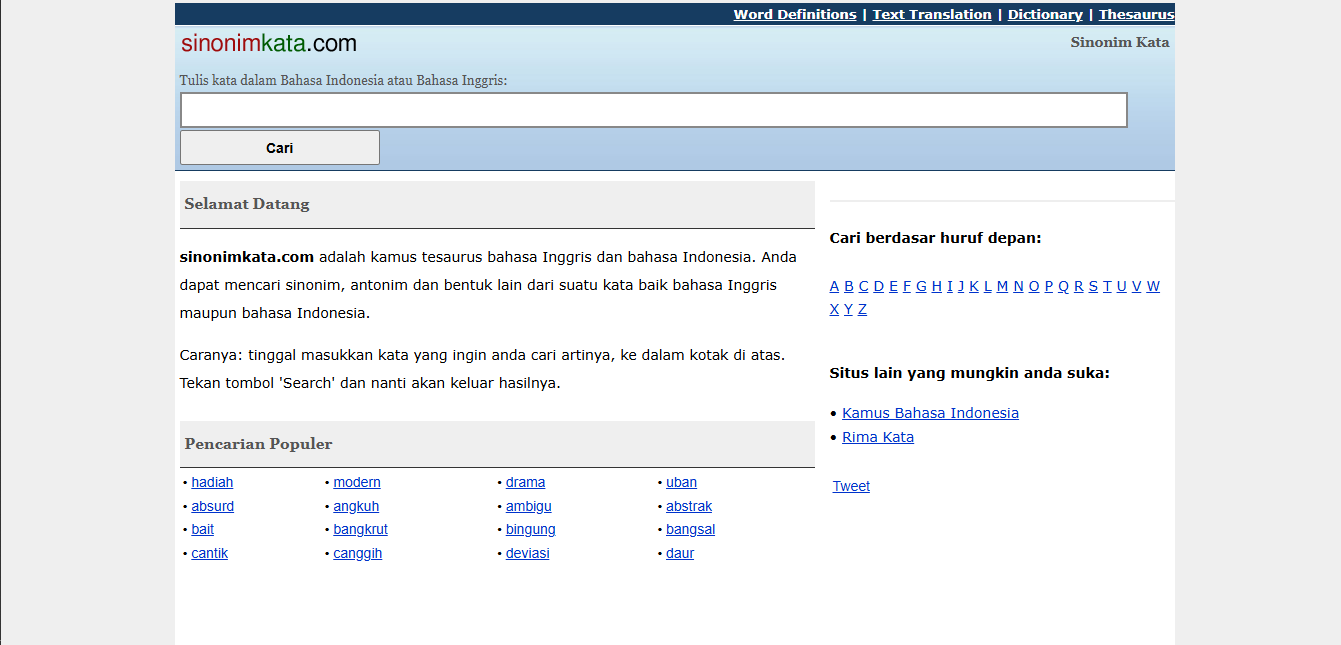
Task: Go to the Dictionary page
Action: click(x=1045, y=14)
